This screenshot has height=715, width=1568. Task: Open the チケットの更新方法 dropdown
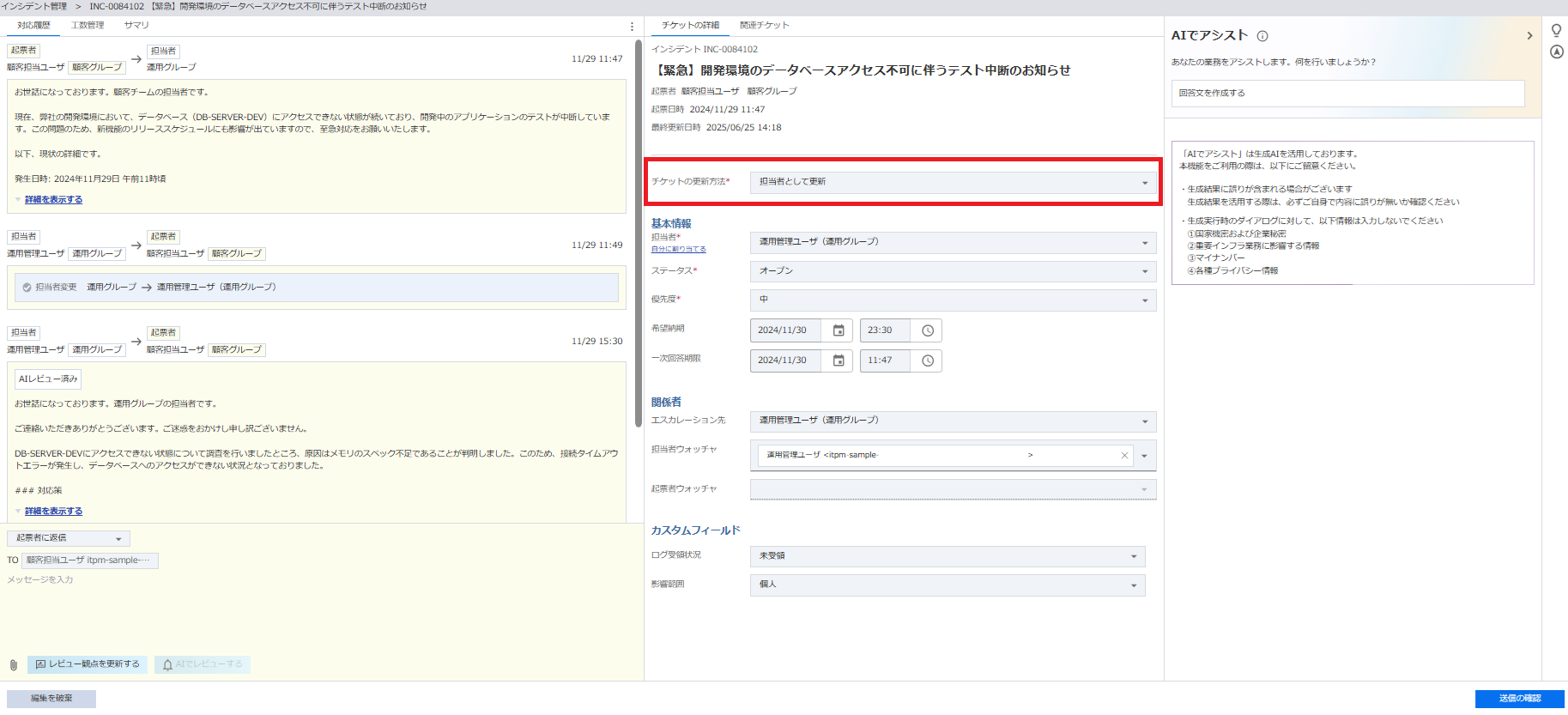point(953,182)
